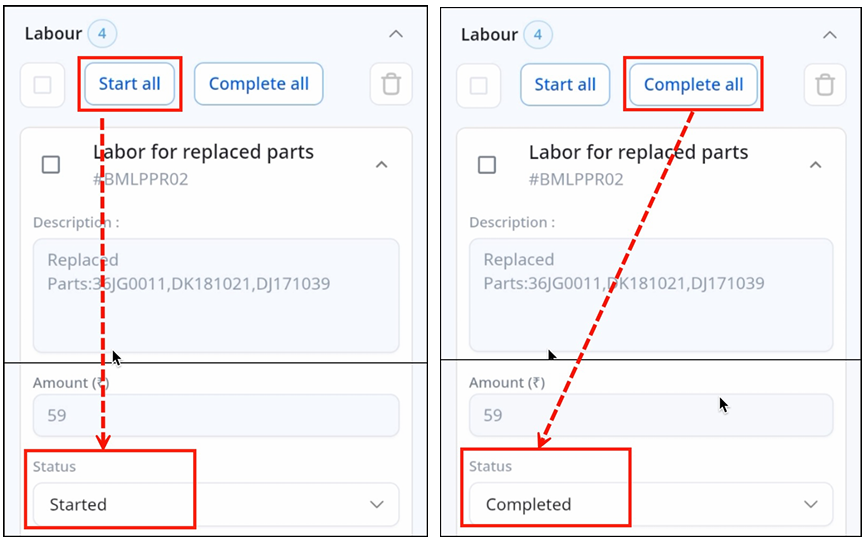Screen dimensions: 865x539
Task: Collapse the Labour section in the right panel
Action: (x=829, y=35)
